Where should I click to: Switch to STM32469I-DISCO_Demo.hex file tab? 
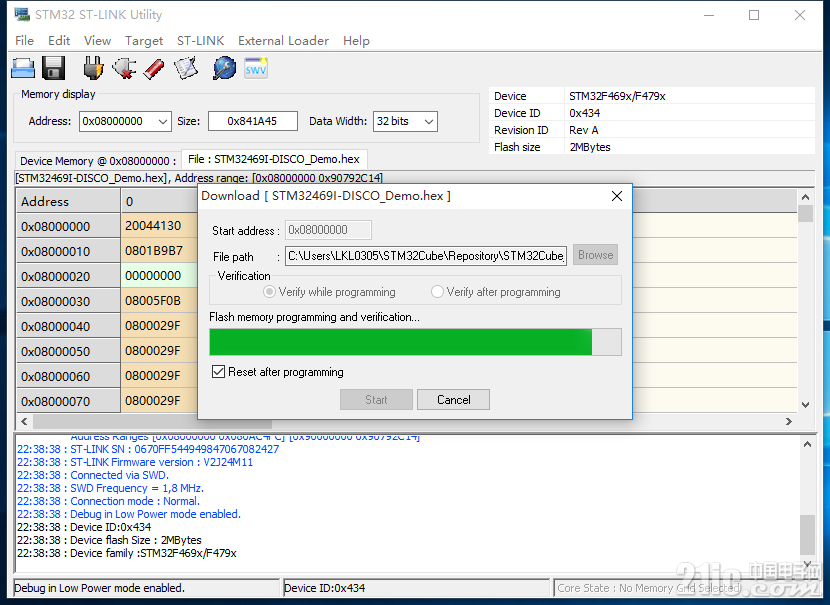click(x=274, y=159)
